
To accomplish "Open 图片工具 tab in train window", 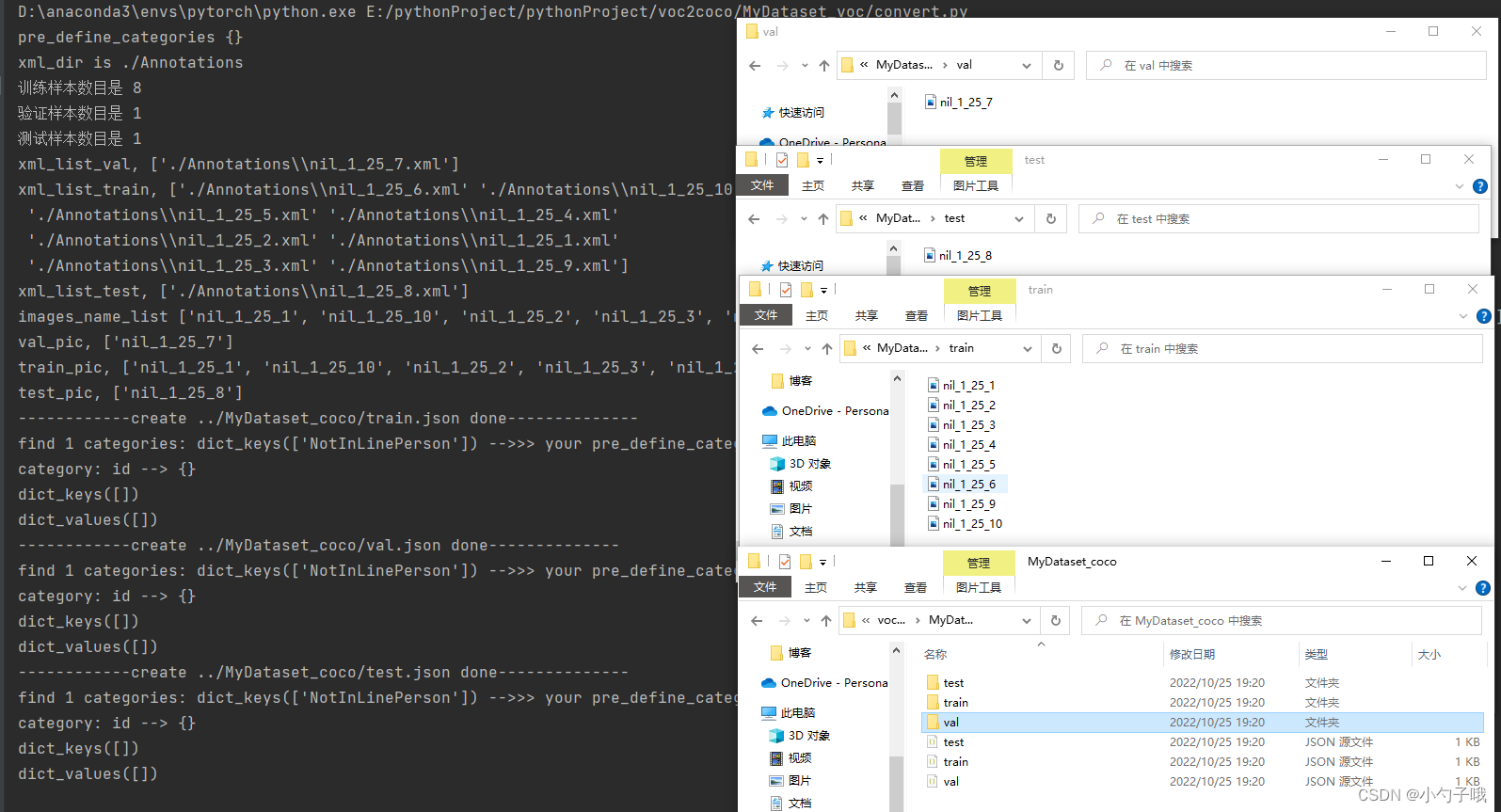I will click(x=980, y=316).
